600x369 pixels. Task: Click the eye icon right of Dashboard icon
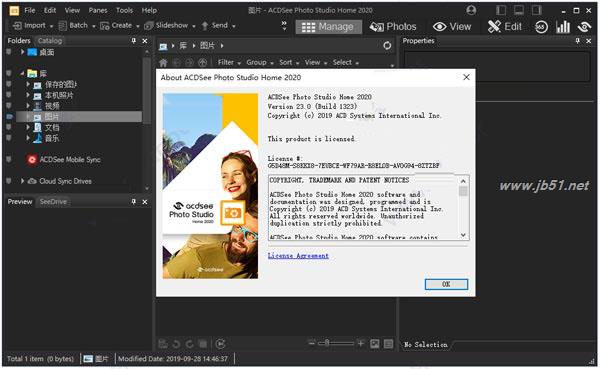point(584,27)
